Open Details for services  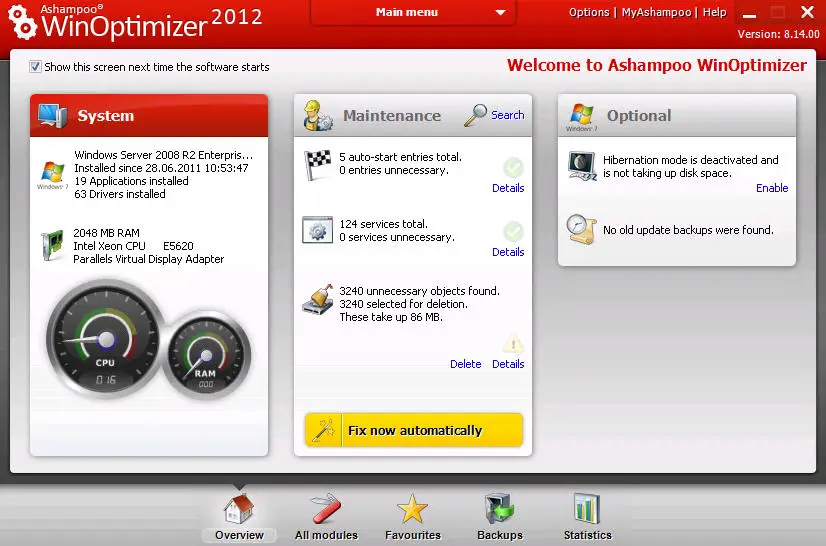(508, 252)
